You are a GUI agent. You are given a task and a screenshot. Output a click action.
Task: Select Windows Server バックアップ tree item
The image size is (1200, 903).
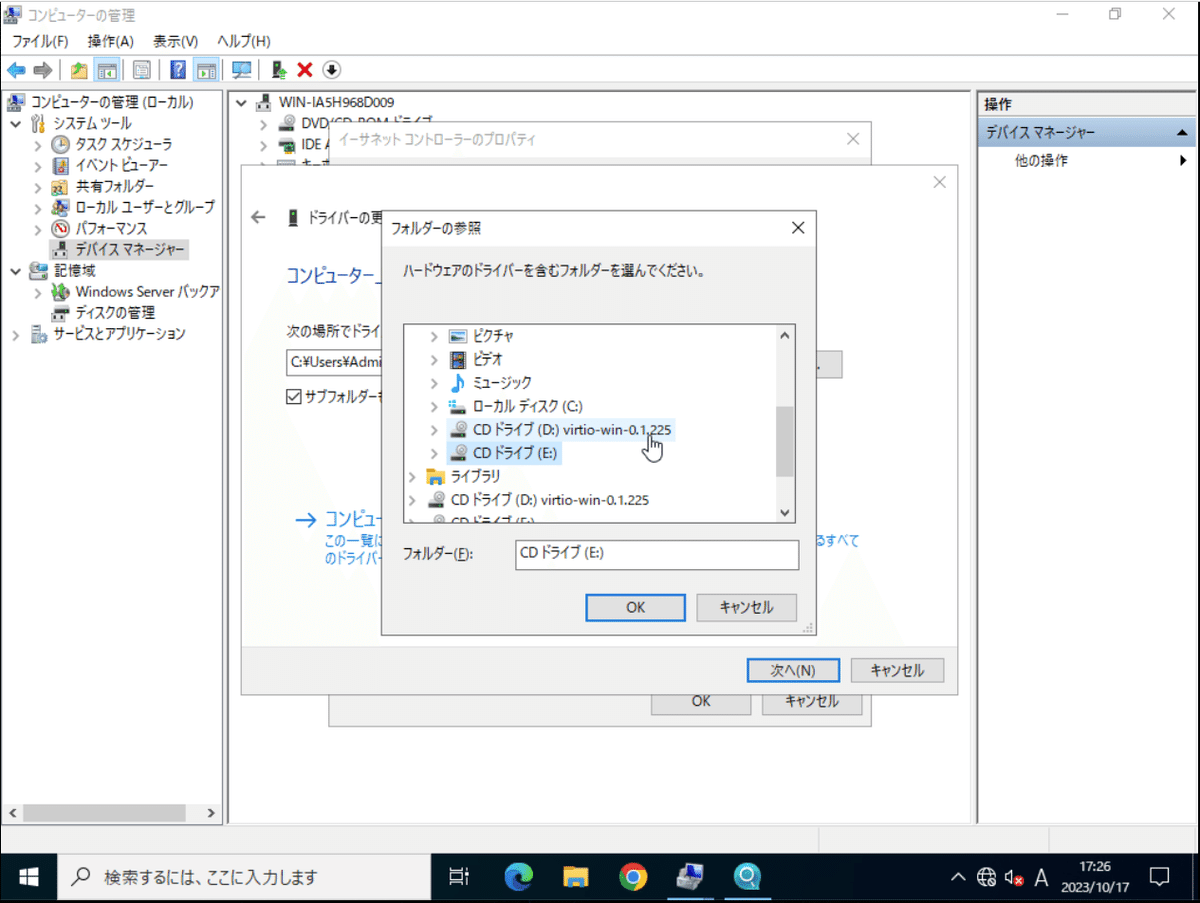(x=147, y=291)
